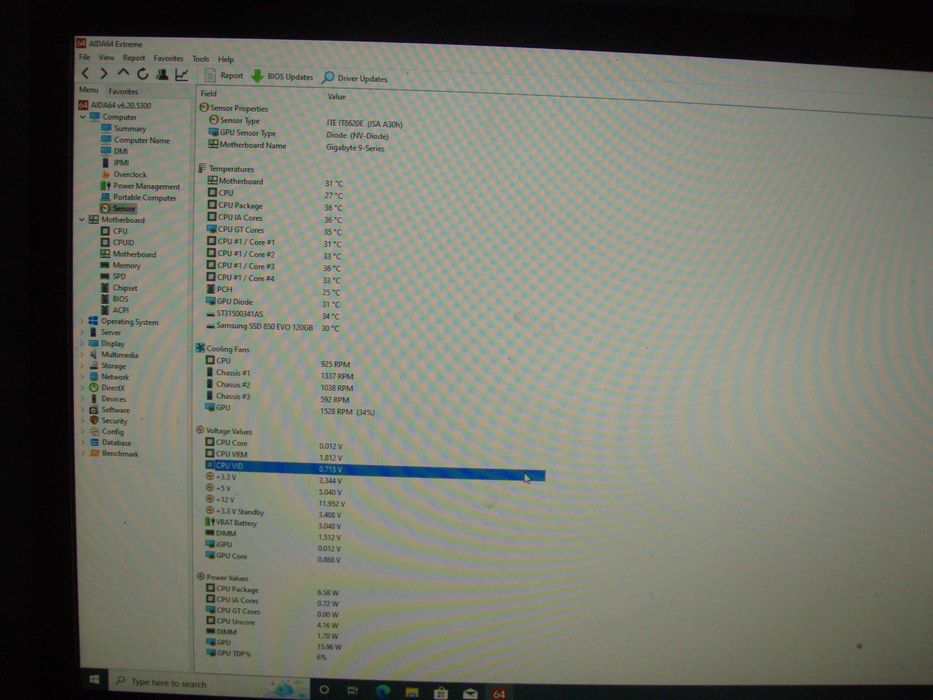Expand the Storage tree node
The image size is (933, 700).
pyautogui.click(x=82, y=365)
